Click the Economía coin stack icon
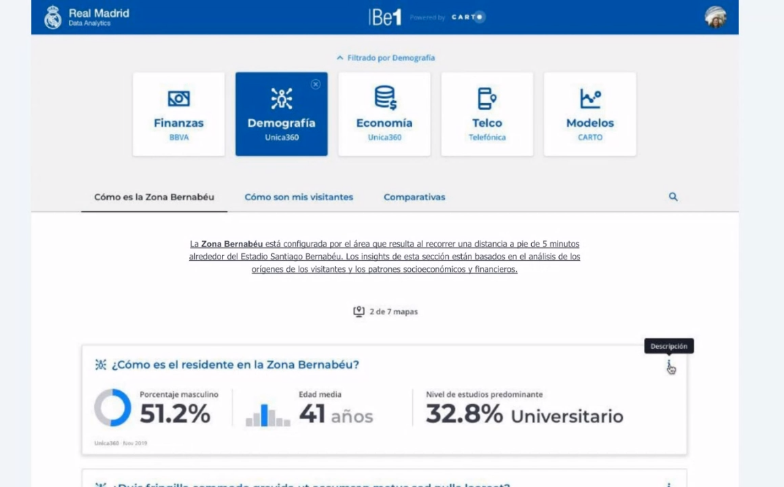The image size is (784, 487). pos(385,98)
